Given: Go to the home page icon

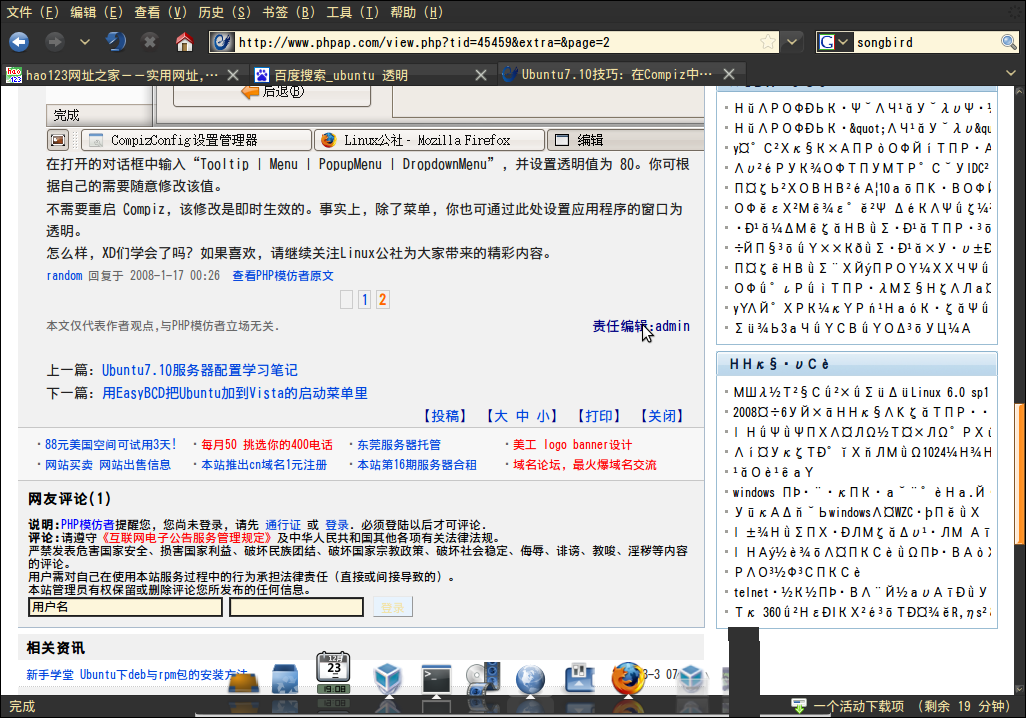Looking at the screenshot, I should [x=185, y=43].
